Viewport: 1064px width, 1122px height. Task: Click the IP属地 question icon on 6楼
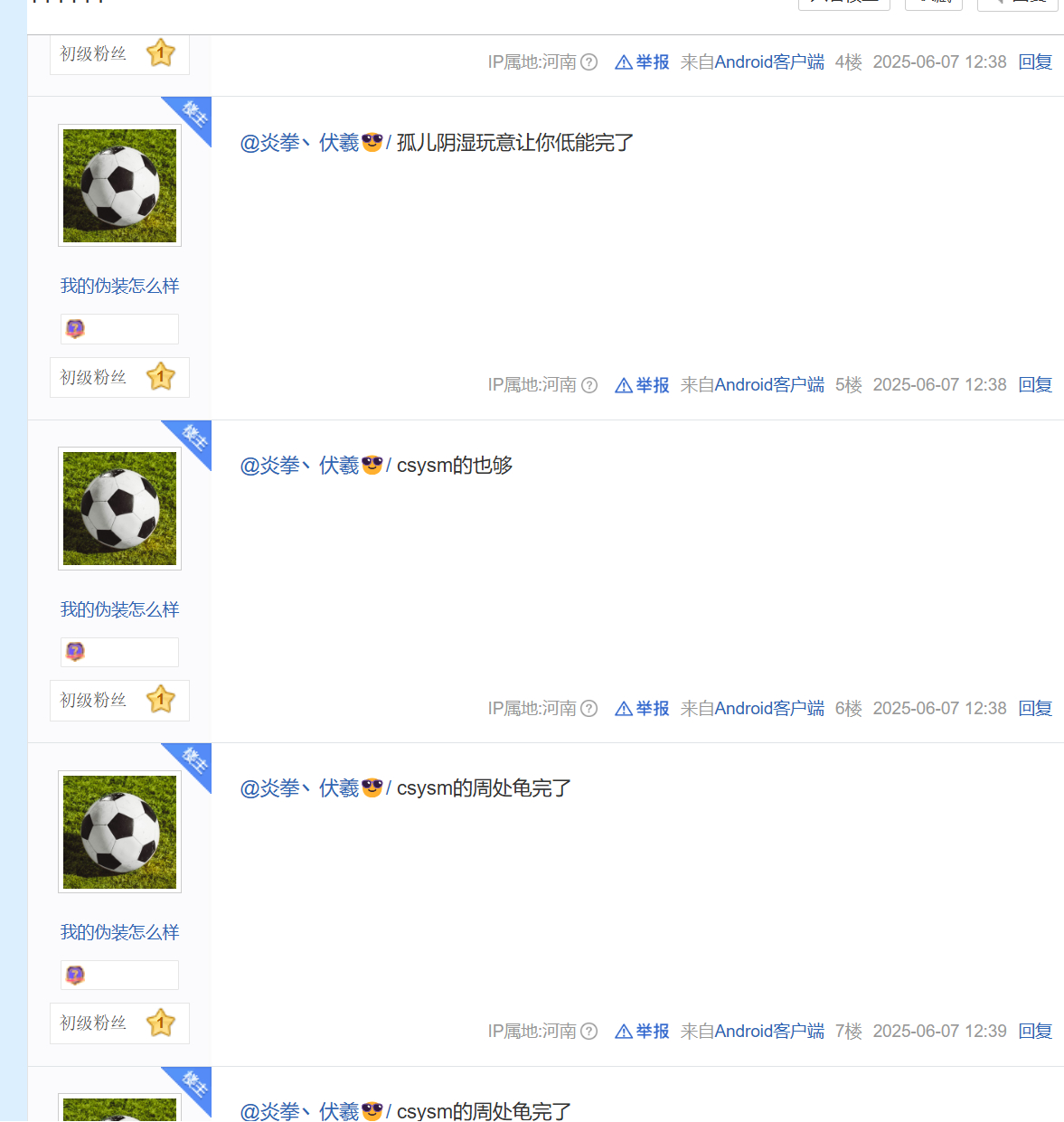pyautogui.click(x=589, y=709)
